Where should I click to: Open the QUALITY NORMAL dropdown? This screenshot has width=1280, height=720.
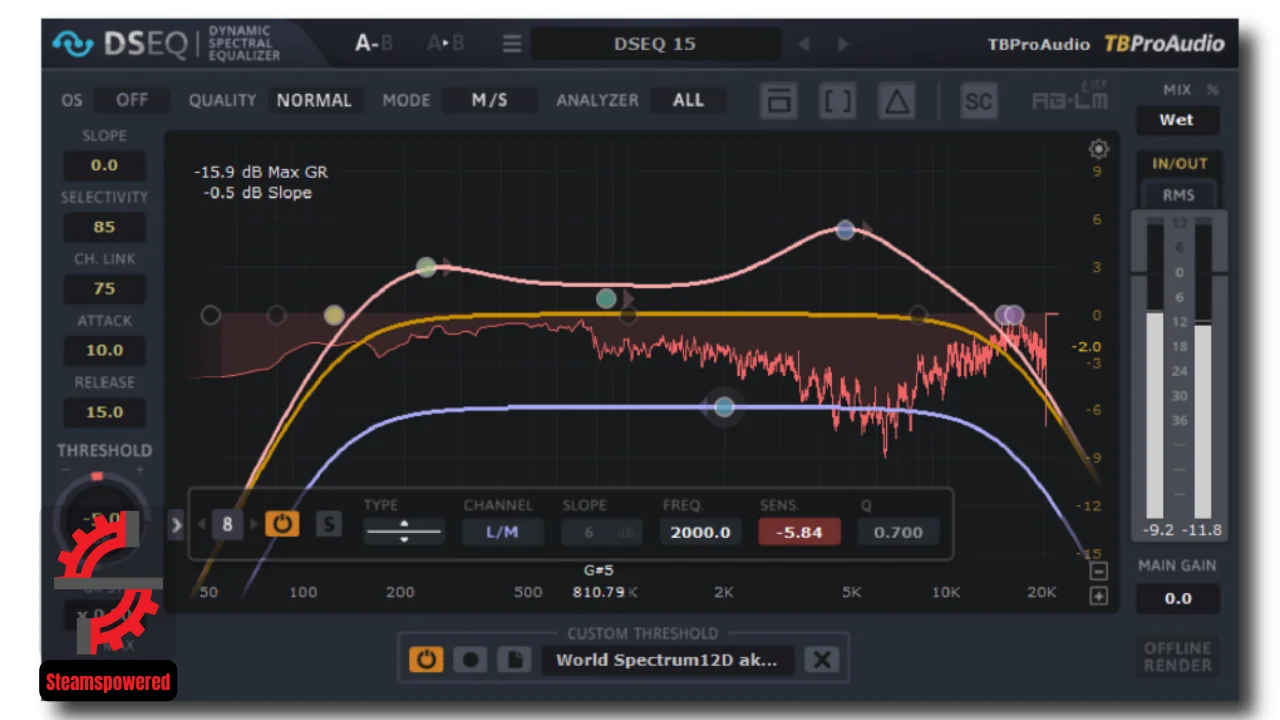[x=314, y=100]
